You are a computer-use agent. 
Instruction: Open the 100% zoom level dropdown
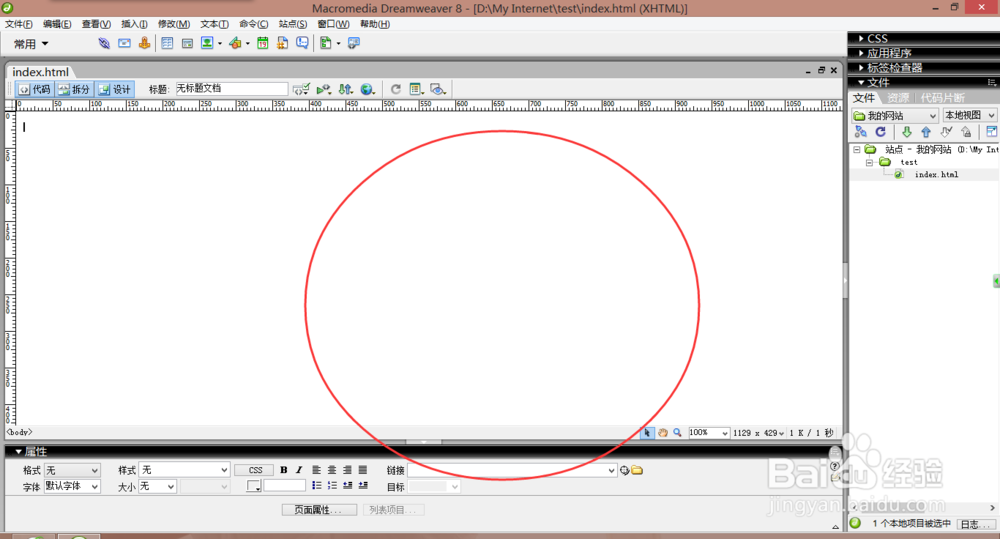(709, 432)
